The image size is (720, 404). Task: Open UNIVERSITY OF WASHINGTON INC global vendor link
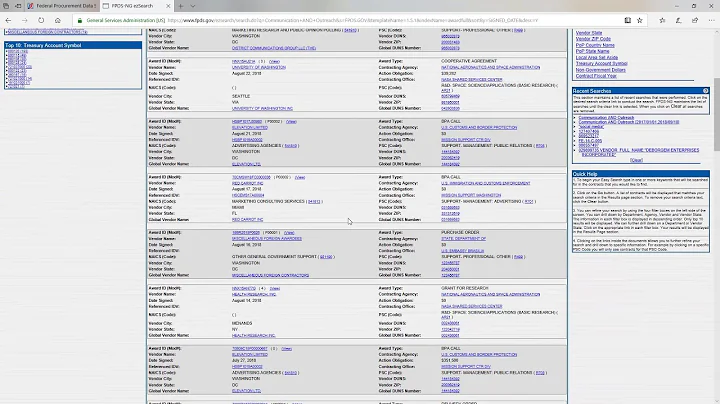262,108
